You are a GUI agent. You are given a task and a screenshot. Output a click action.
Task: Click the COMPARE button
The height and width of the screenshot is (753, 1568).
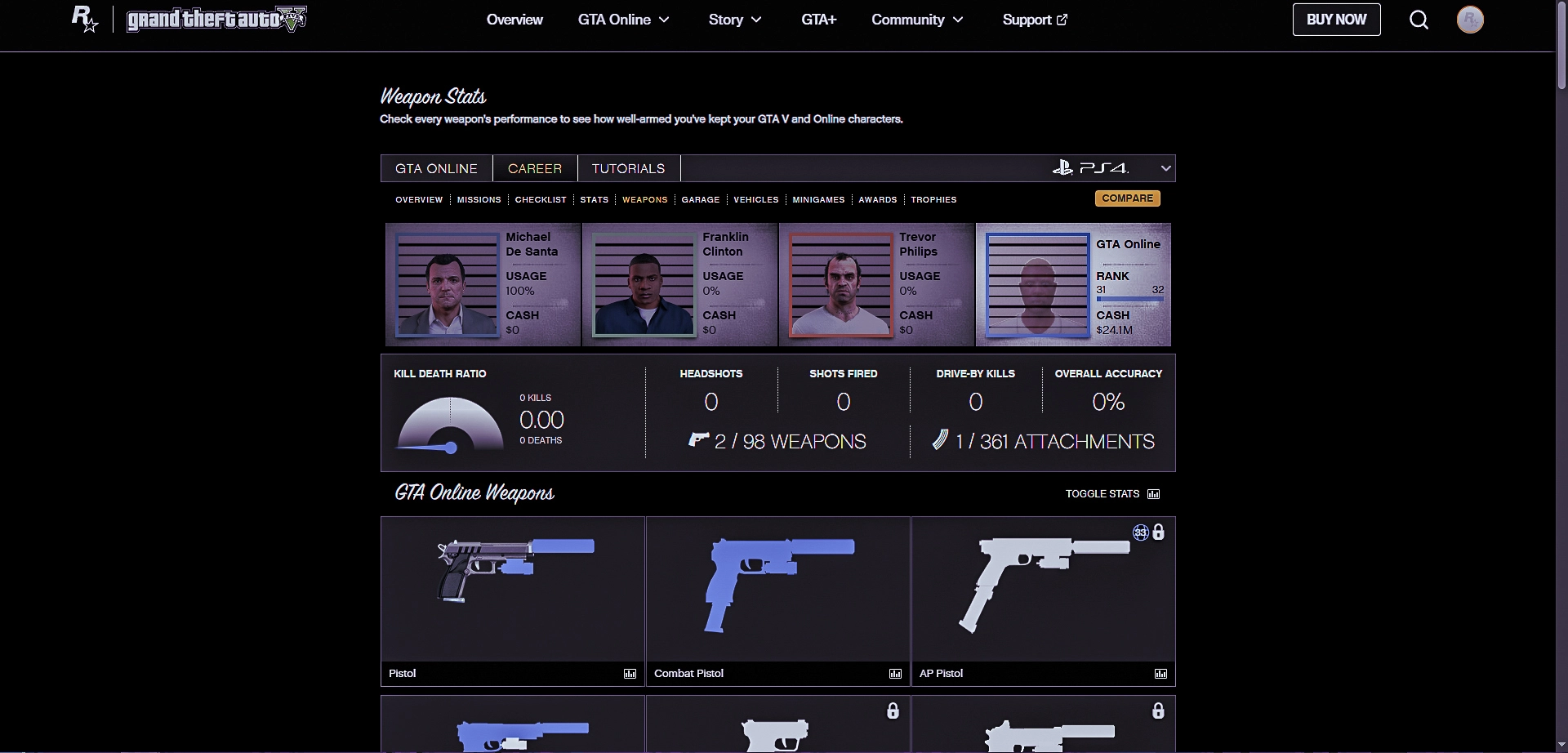point(1127,198)
